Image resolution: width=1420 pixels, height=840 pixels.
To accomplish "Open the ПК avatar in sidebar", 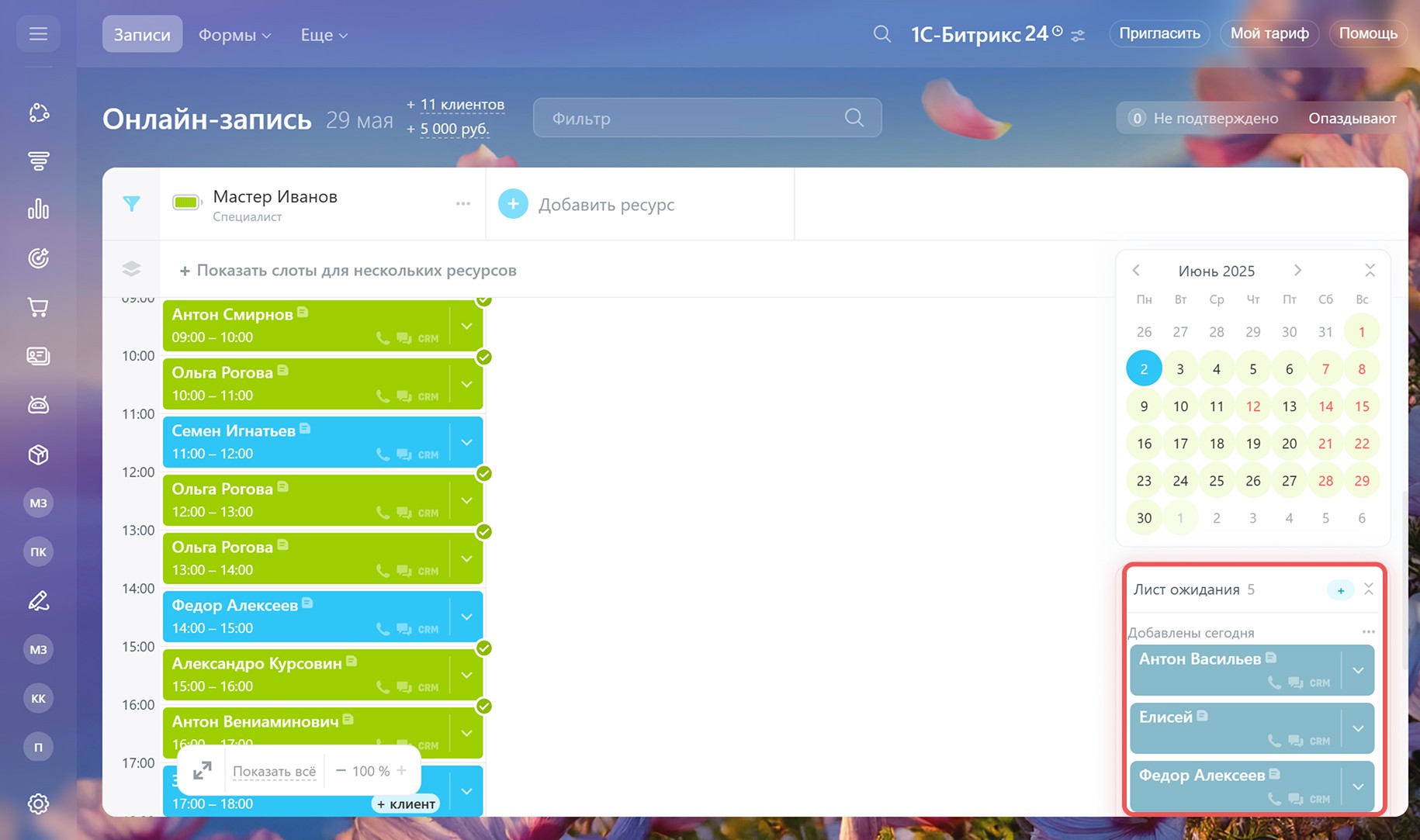I will tap(39, 551).
